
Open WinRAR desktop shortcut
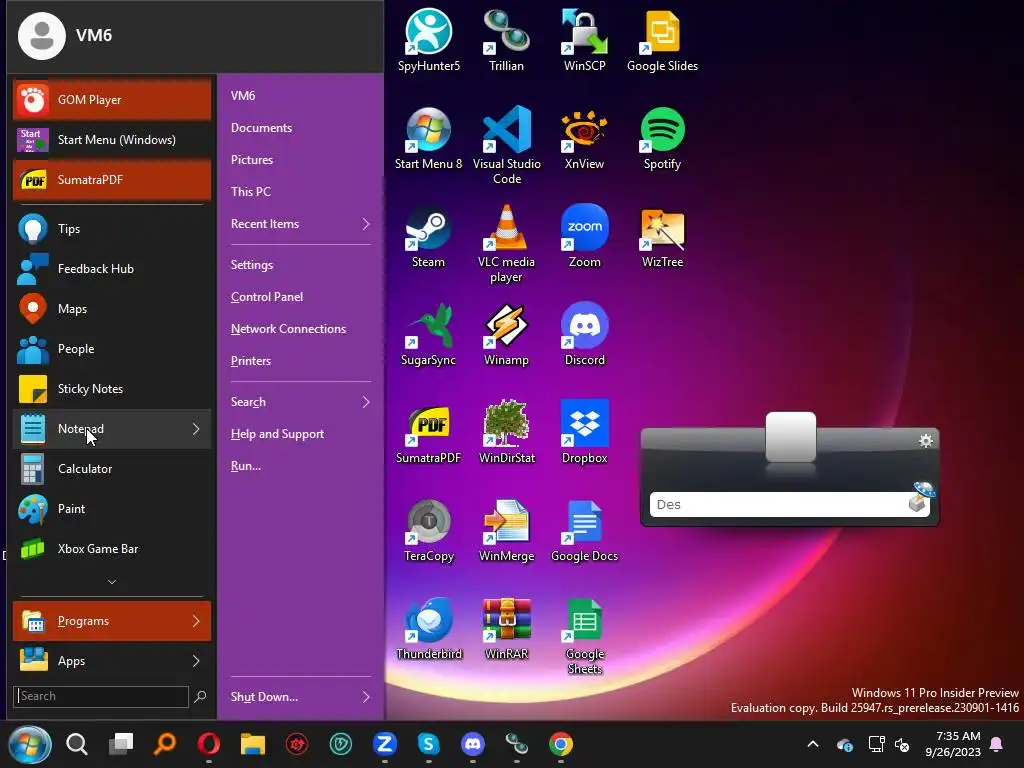(506, 628)
